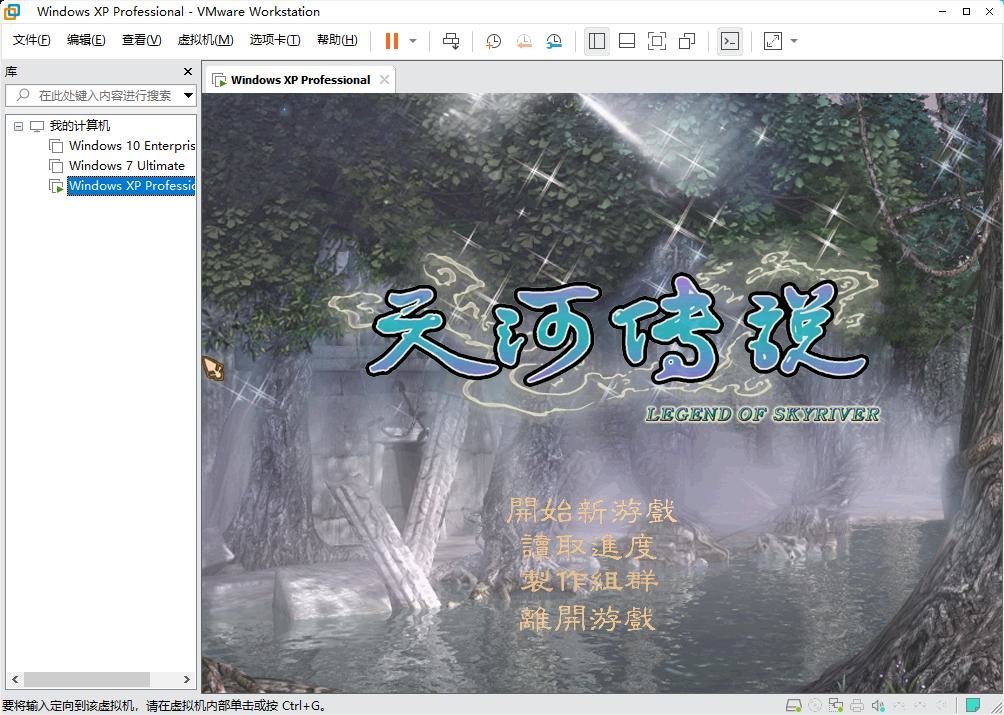Click the Send Ctrl+Alt+Del icon
Viewport: 1004px width, 715px height.
(451, 41)
